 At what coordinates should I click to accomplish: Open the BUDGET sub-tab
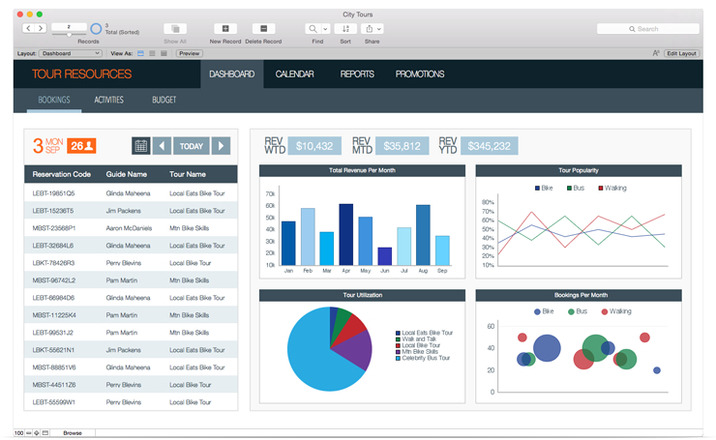[x=164, y=100]
